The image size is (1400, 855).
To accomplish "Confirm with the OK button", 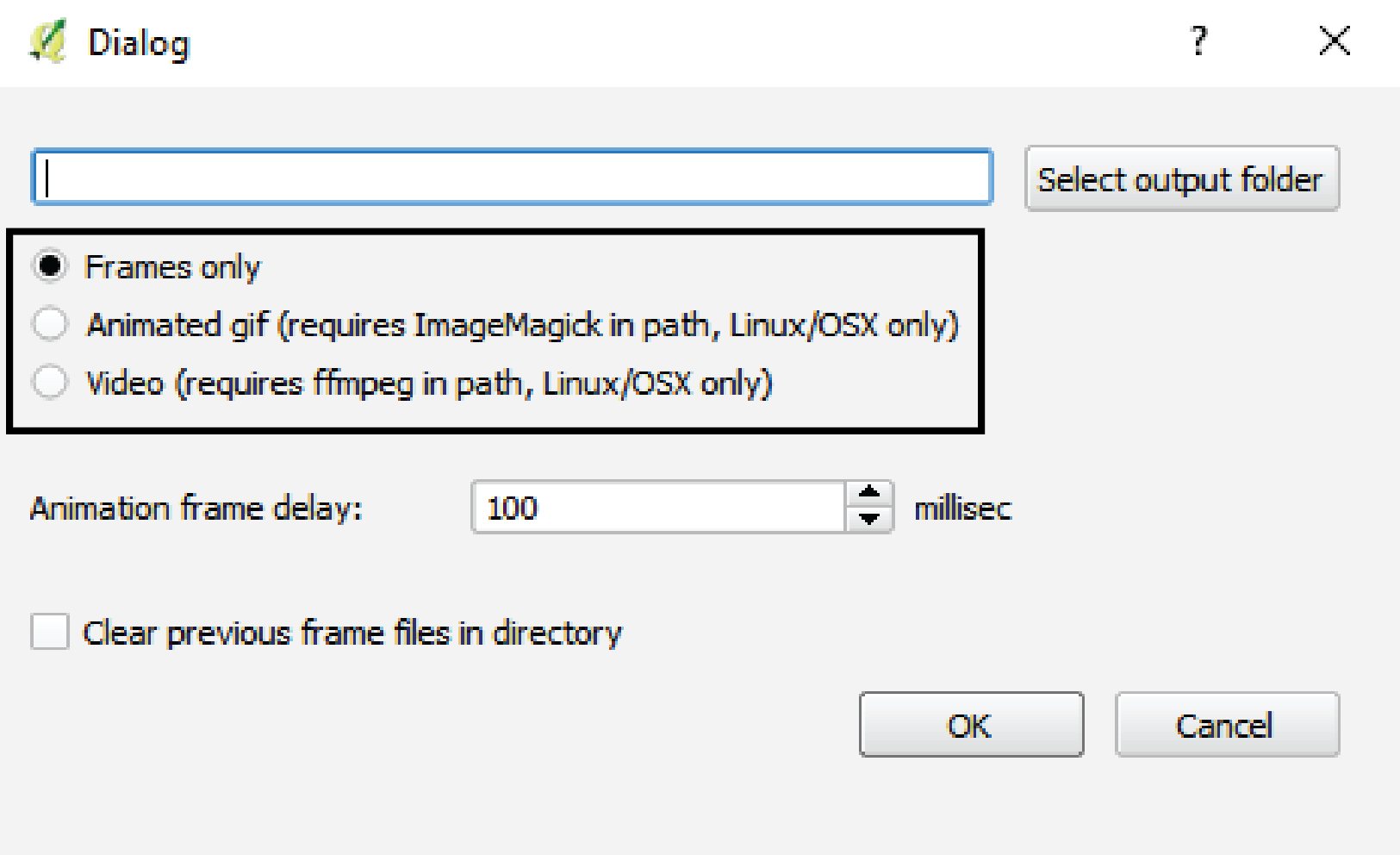I will [971, 725].
